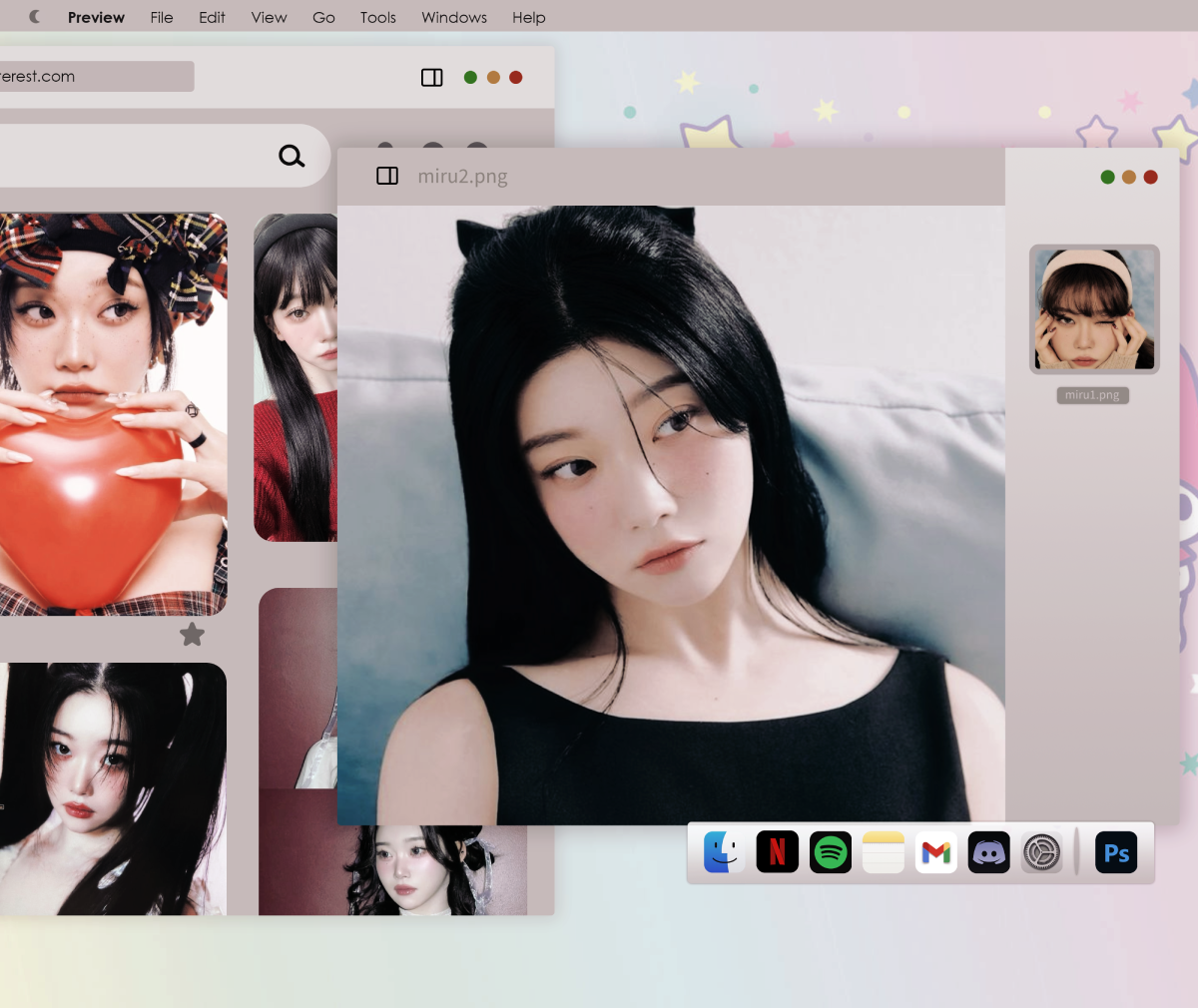Screen dimensions: 1198x1008
Task: Open System Settings gear icon
Action: click(1041, 852)
